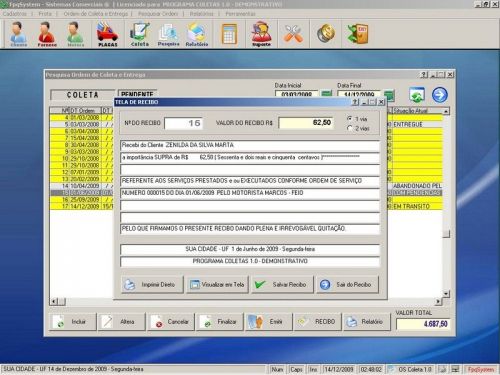Open the Suporte headset icon
The image size is (500, 375).
point(261,34)
